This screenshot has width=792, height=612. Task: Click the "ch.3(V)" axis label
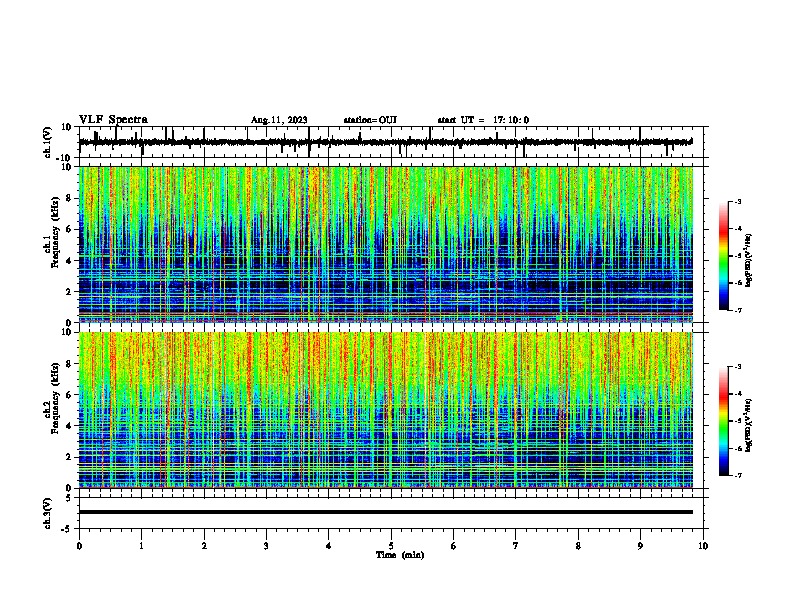tap(48, 513)
